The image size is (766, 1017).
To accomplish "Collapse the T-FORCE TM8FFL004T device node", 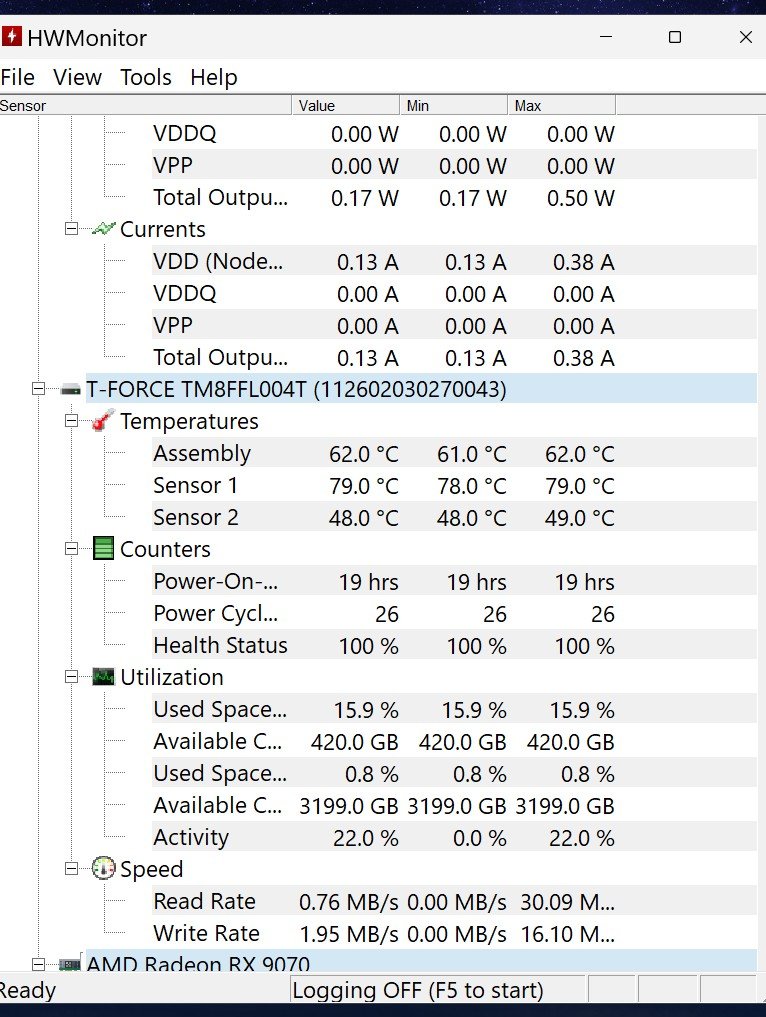I will coord(38,389).
